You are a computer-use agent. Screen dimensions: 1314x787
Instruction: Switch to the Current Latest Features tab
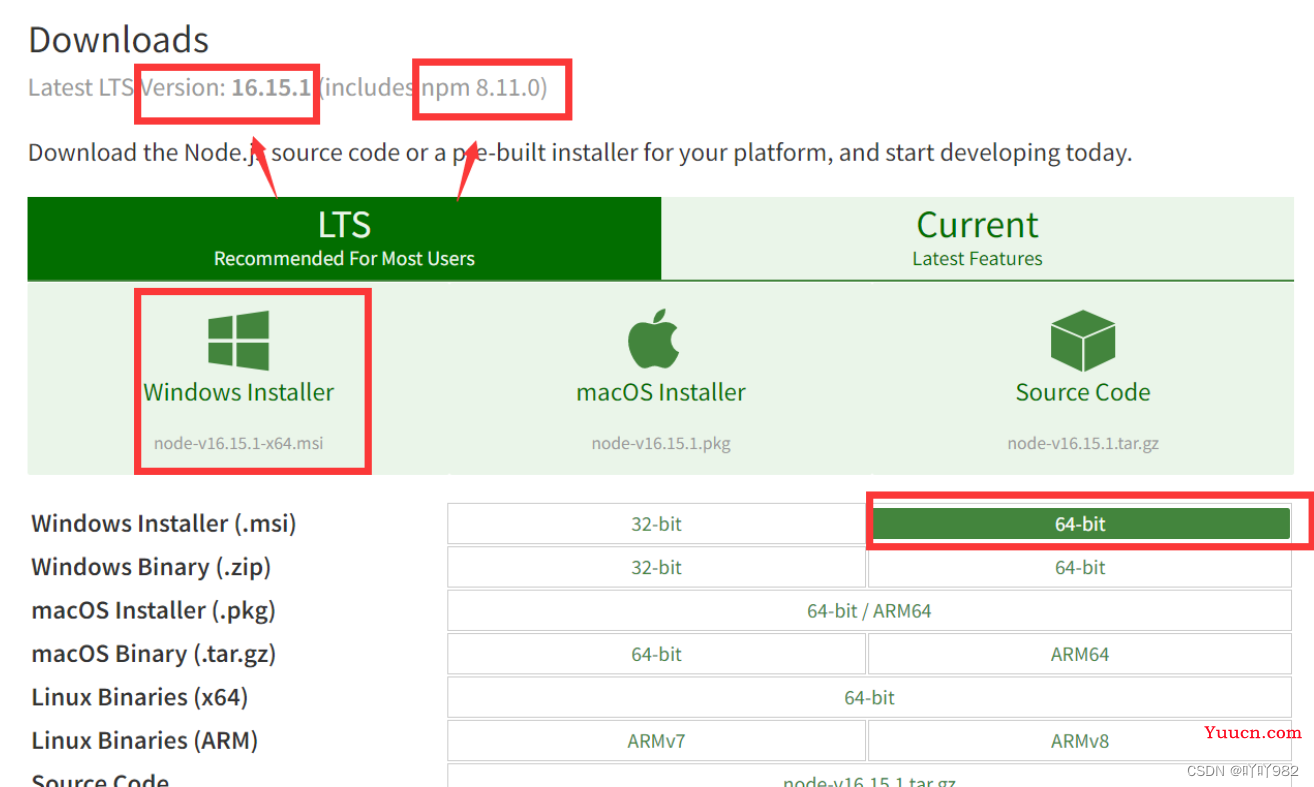point(977,238)
